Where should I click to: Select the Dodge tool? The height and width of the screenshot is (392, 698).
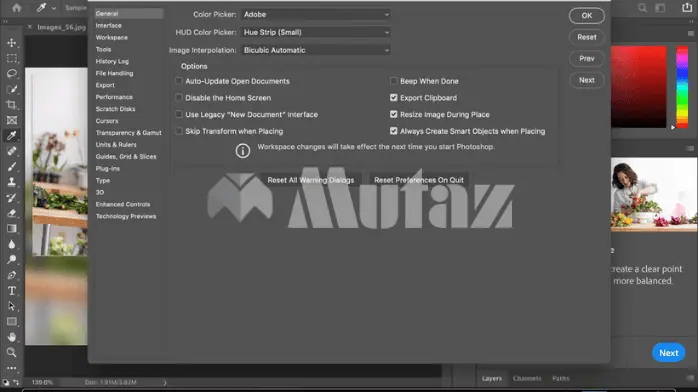click(x=12, y=259)
